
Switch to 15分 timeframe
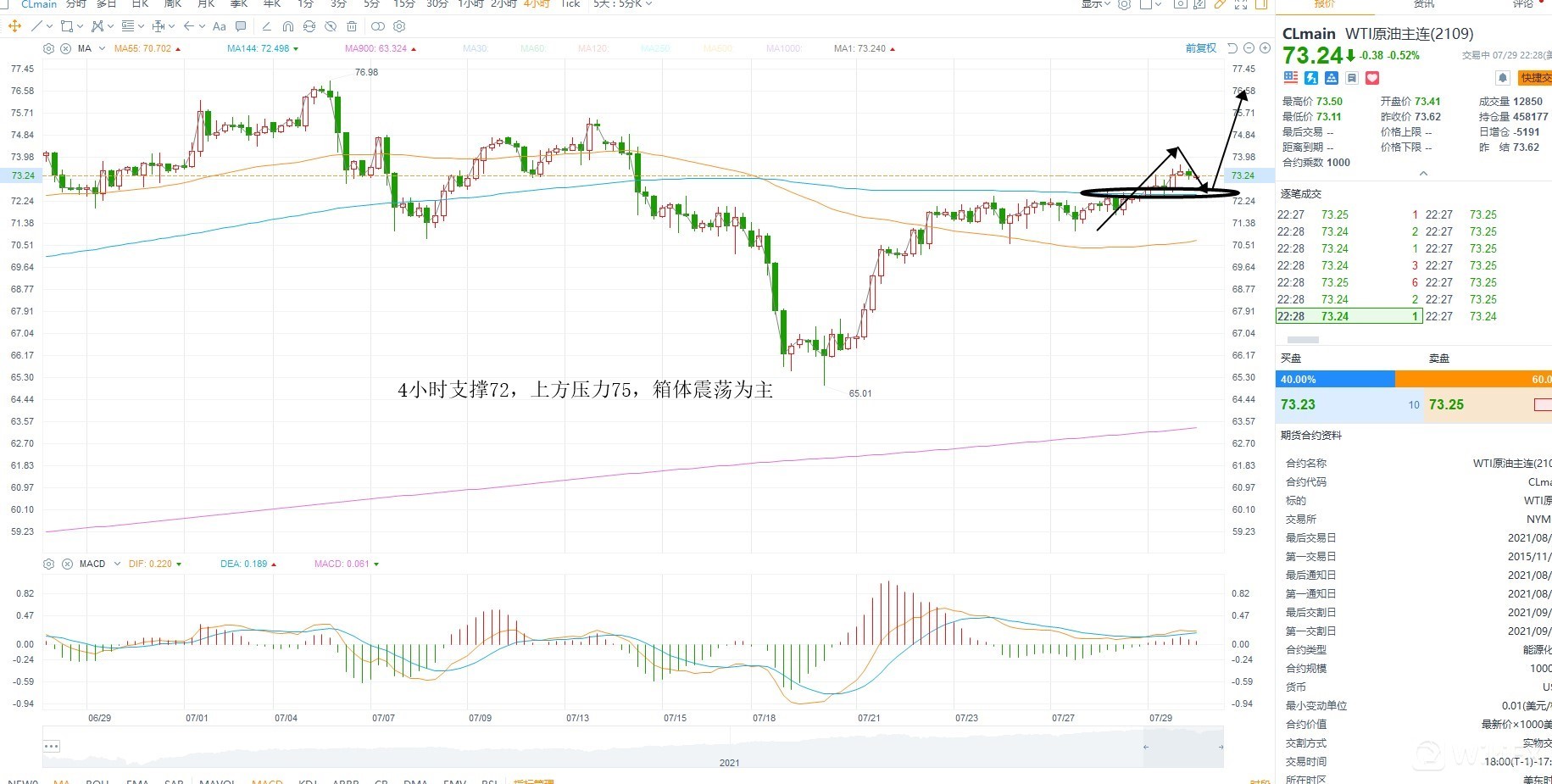pyautogui.click(x=404, y=4)
